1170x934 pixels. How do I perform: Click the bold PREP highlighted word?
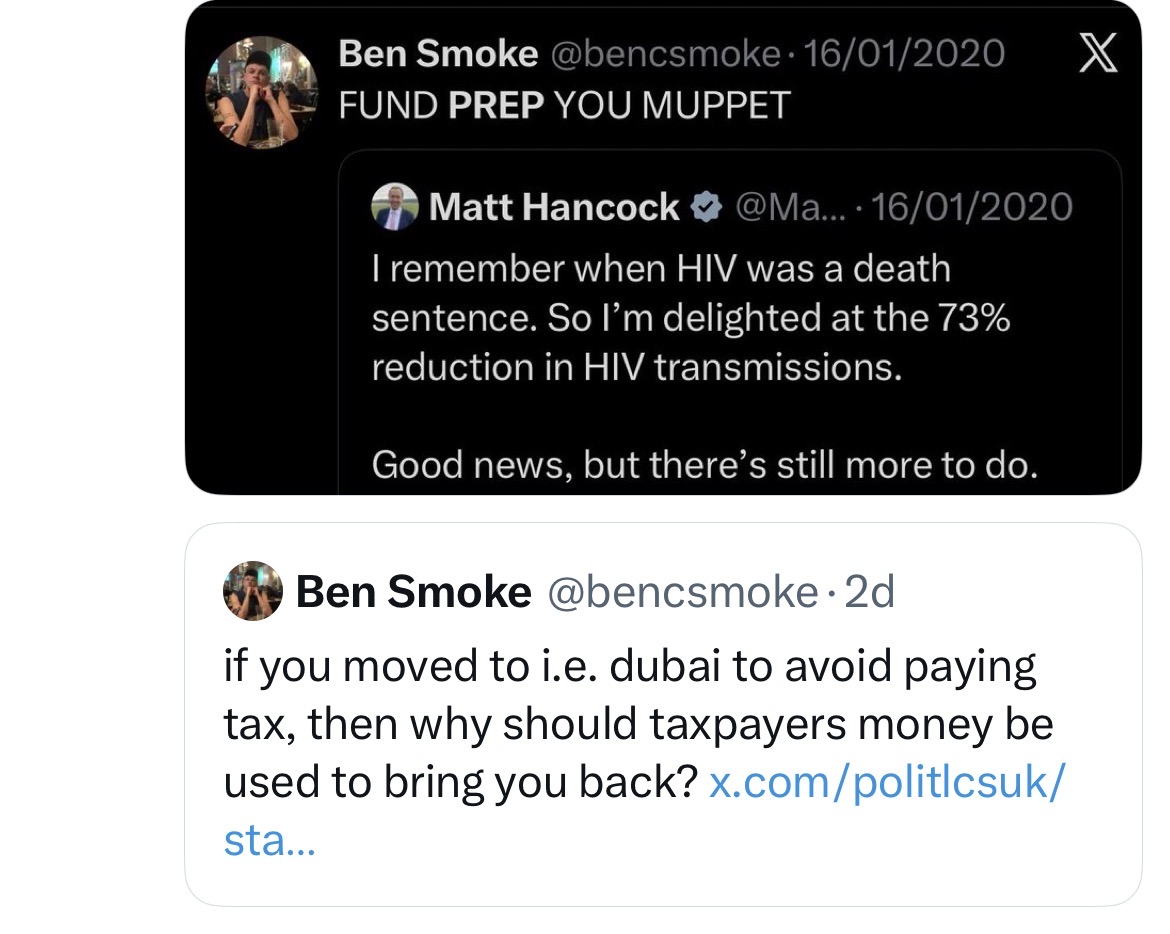click(x=496, y=106)
